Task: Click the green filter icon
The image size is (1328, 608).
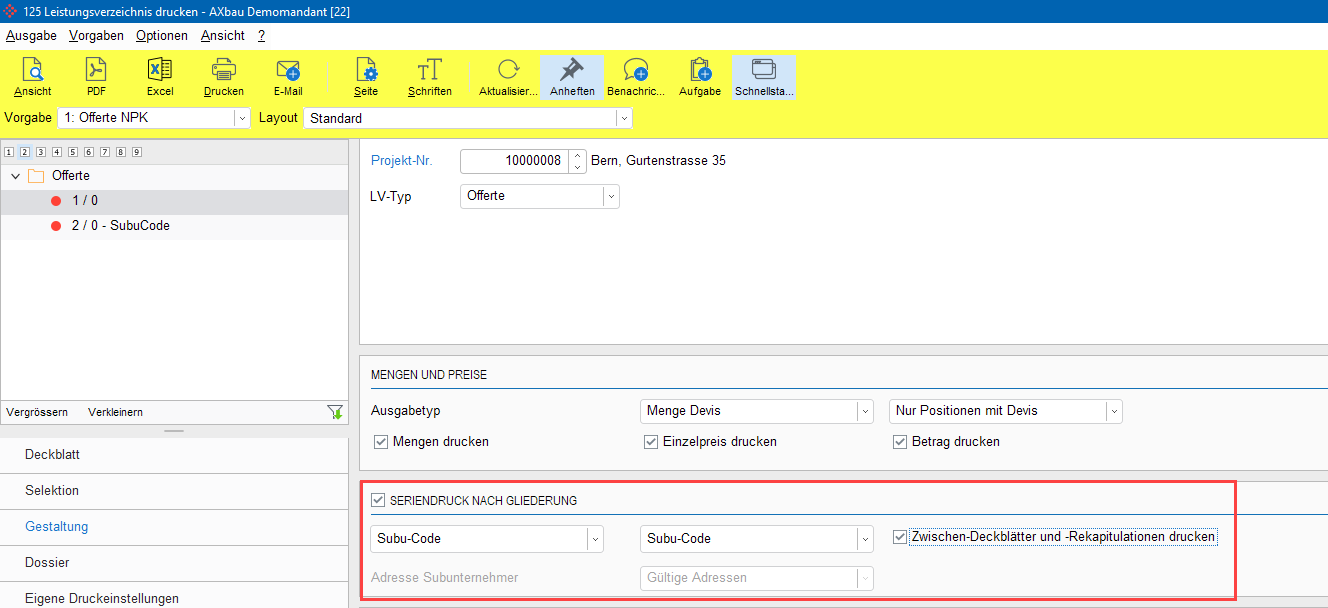Action: 335,412
